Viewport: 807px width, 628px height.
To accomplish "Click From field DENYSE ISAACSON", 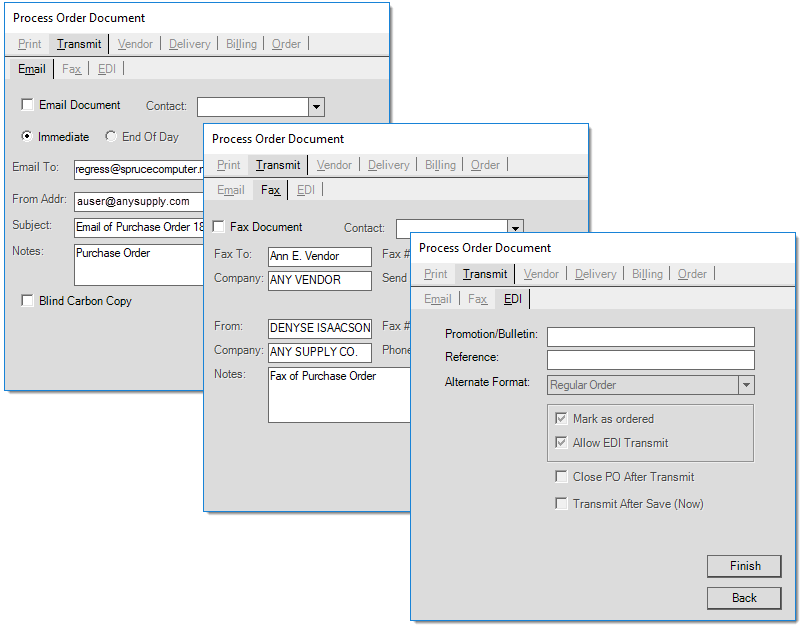I will point(320,328).
